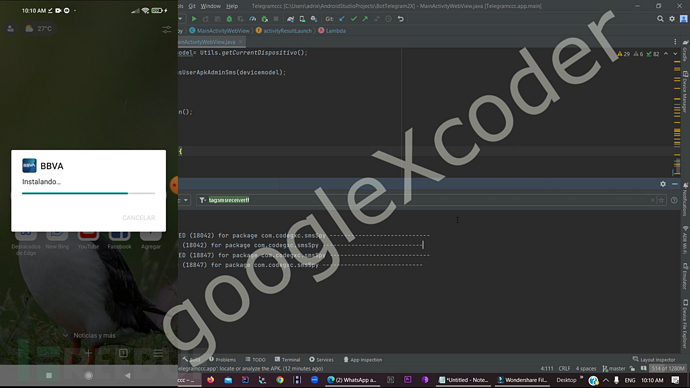The image size is (690, 388).
Task: Toggle Device File Explorer side panel
Action: 685,324
